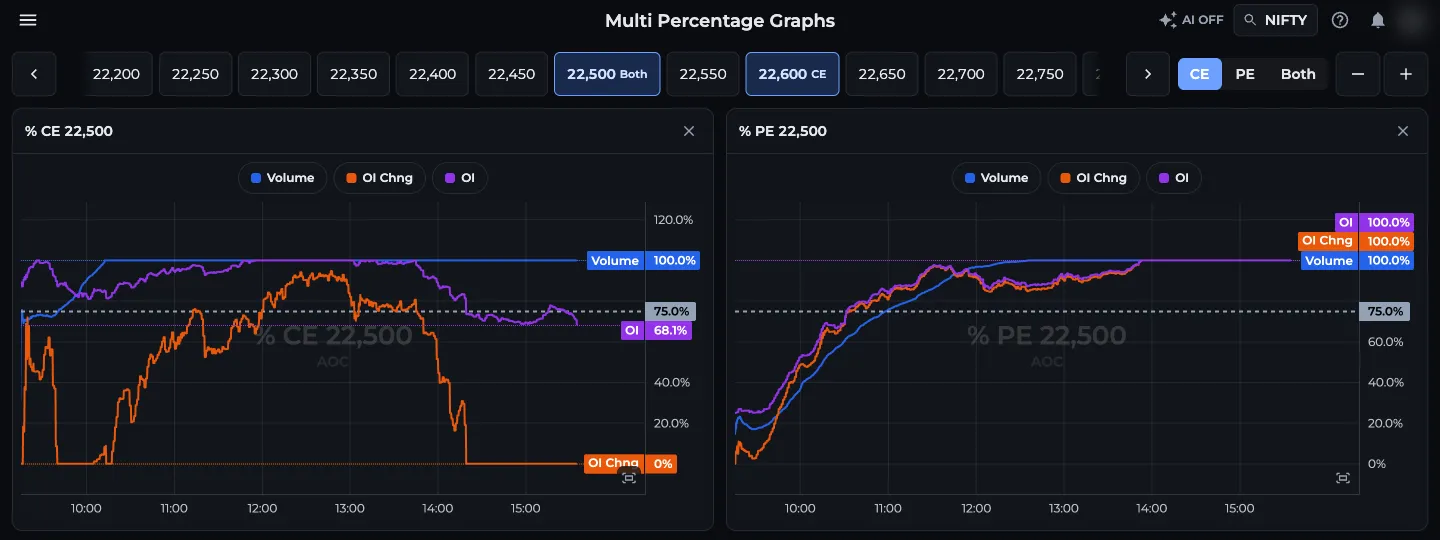Close the % PE 22,500 graph panel
This screenshot has height=540, width=1440.
pos(1403,131)
